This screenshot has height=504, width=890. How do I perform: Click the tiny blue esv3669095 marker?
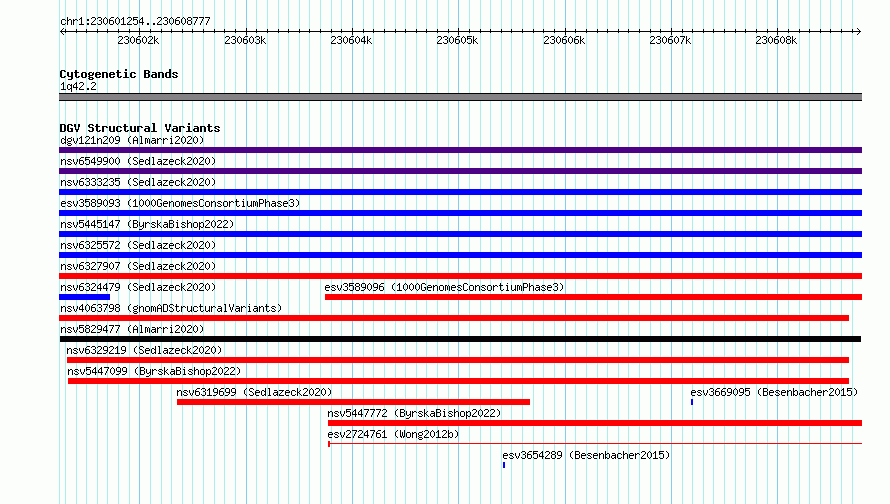pos(692,402)
